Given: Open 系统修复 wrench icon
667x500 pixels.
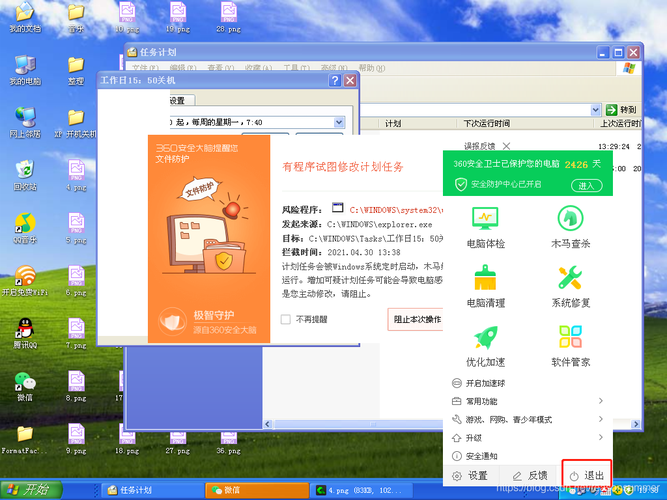Looking at the screenshot, I should tap(570, 286).
